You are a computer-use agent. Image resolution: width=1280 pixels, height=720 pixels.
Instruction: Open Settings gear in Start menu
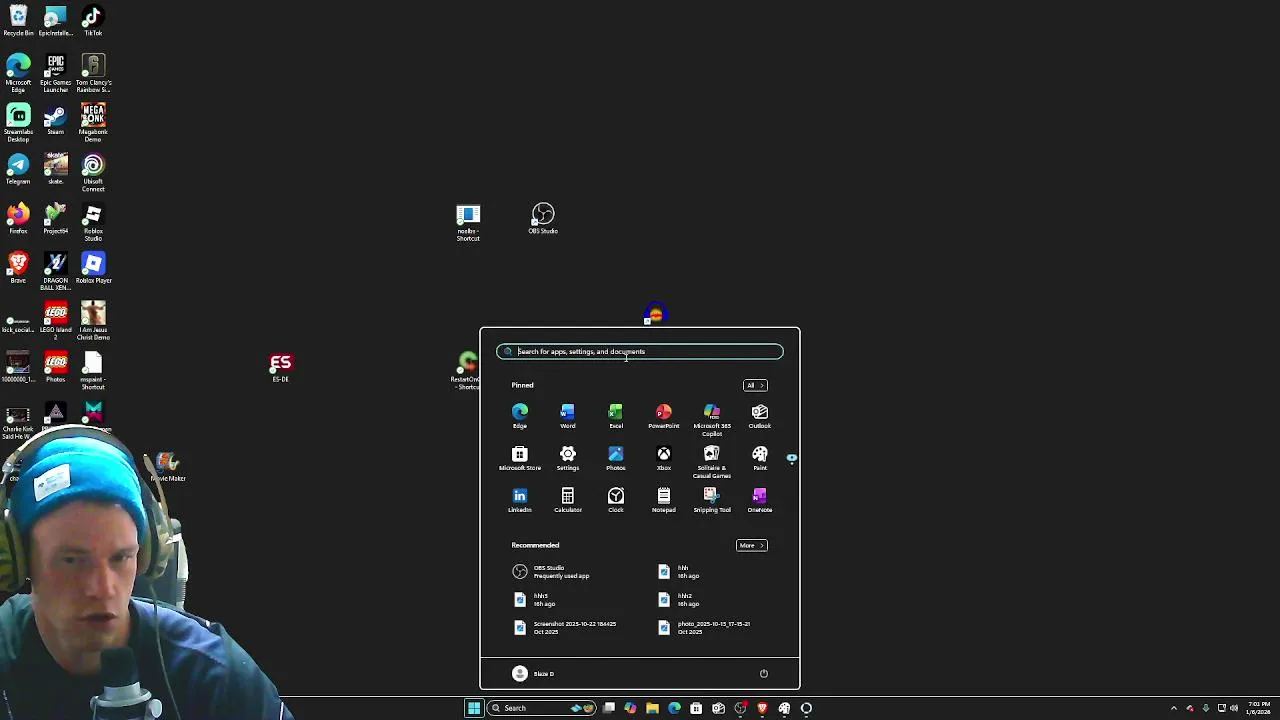568,459
